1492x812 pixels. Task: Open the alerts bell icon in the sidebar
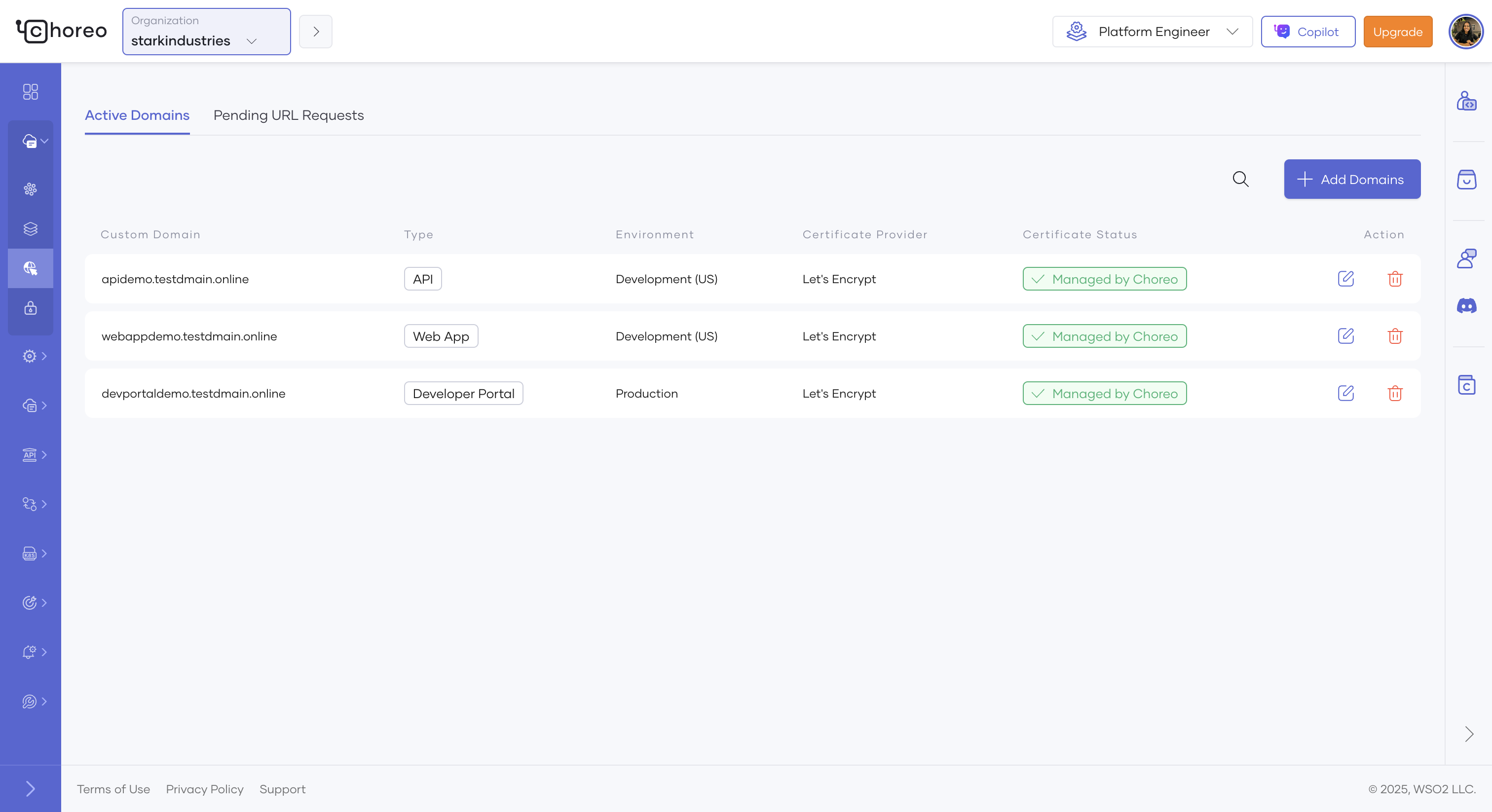click(30, 652)
